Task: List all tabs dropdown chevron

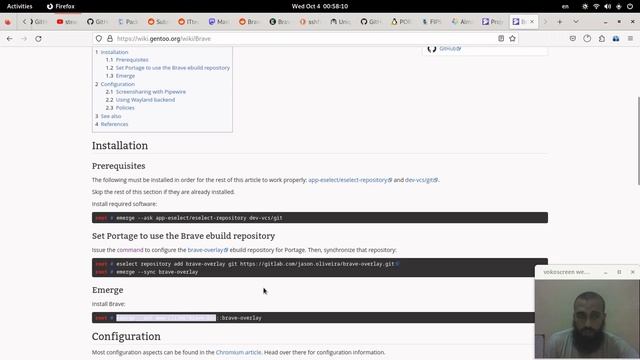Action: coord(576,22)
